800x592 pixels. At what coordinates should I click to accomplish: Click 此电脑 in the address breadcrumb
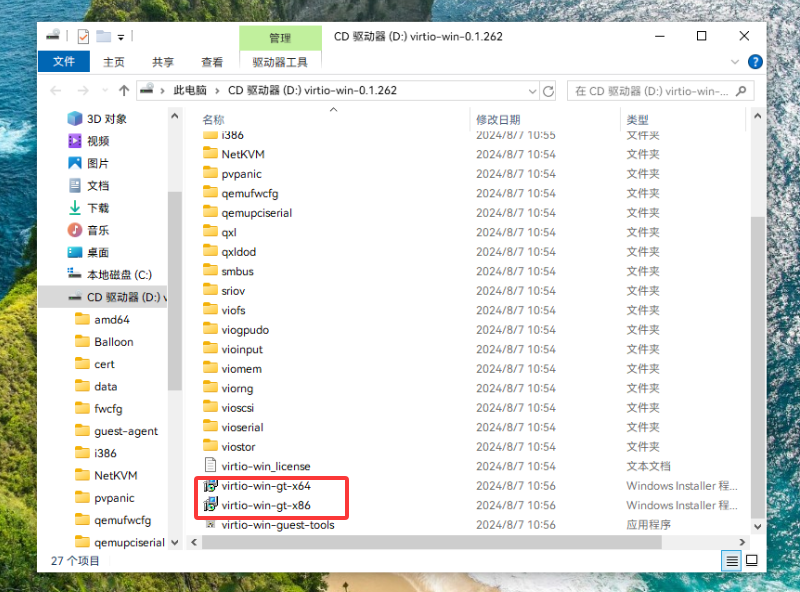pos(190,90)
